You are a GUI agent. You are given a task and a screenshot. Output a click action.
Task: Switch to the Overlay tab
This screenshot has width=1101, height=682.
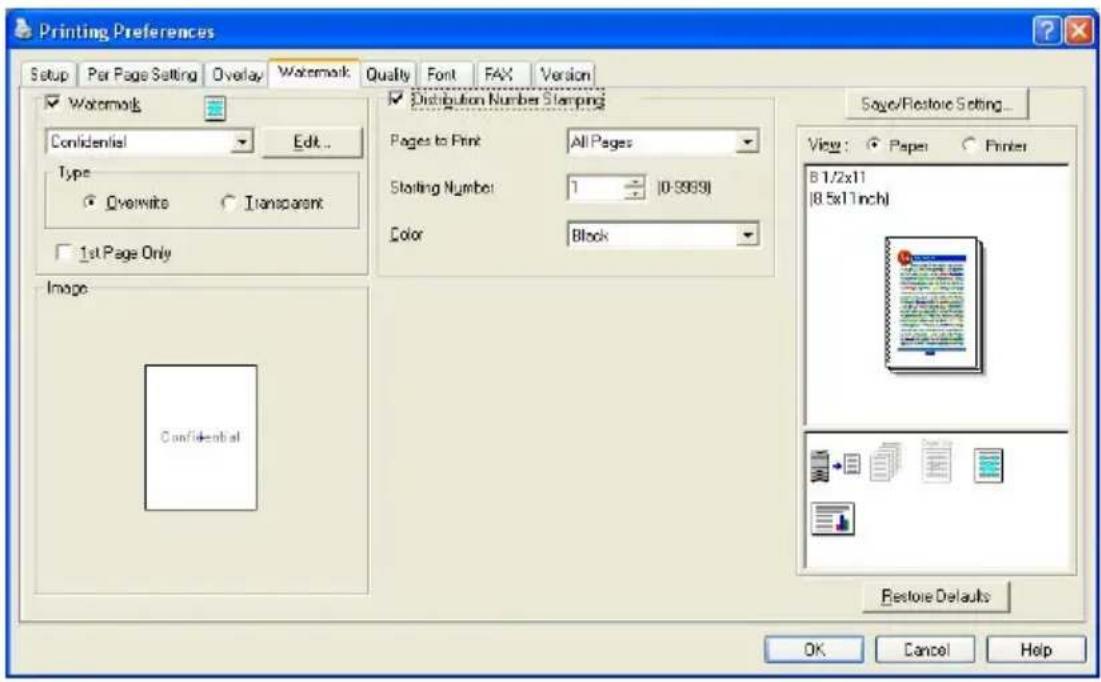click(x=237, y=74)
